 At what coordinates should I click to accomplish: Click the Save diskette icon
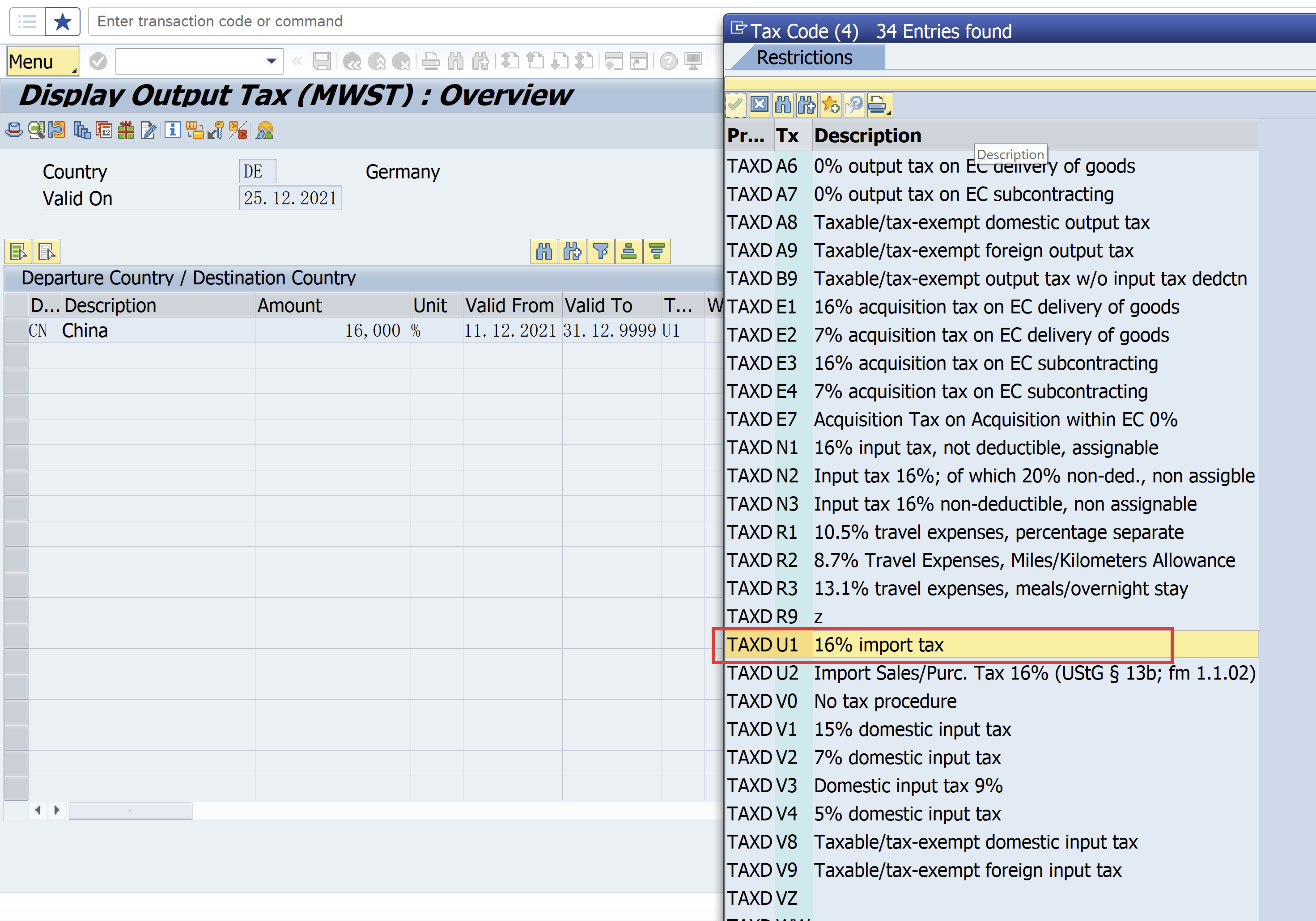pyautogui.click(x=322, y=61)
